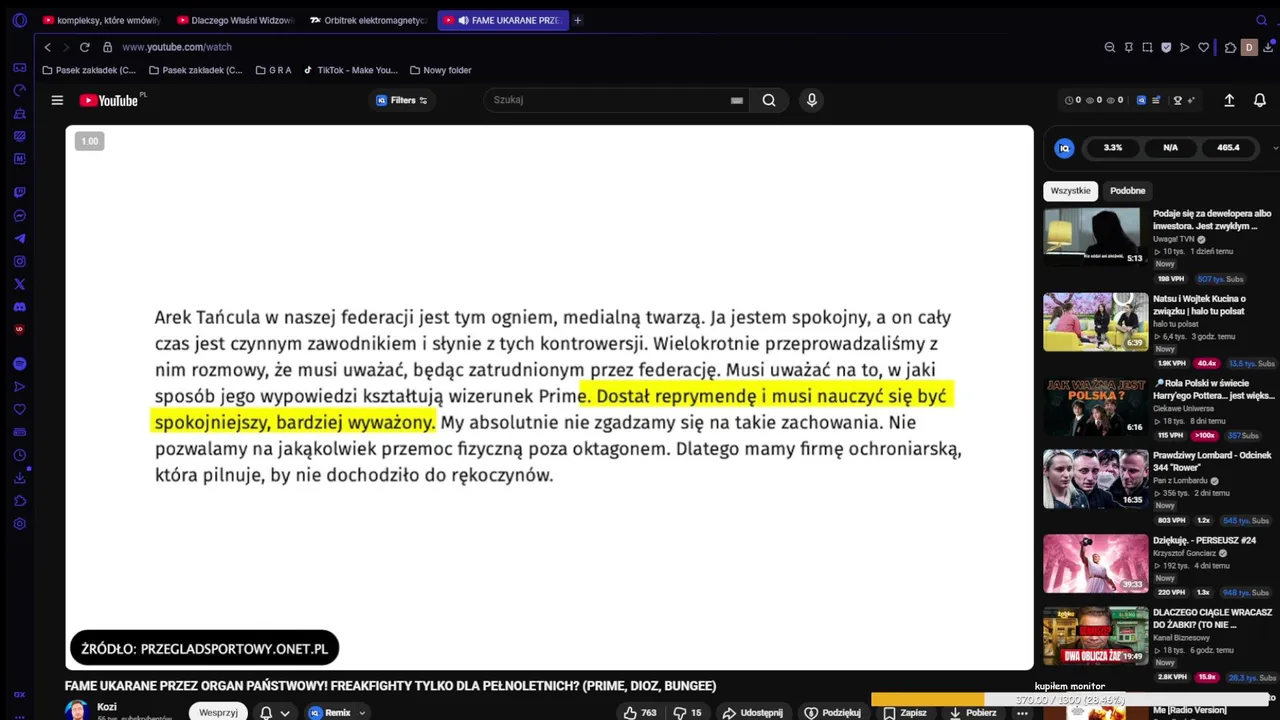This screenshot has width=1280, height=720.
Task: Click the Pobierz download button
Action: click(972, 713)
